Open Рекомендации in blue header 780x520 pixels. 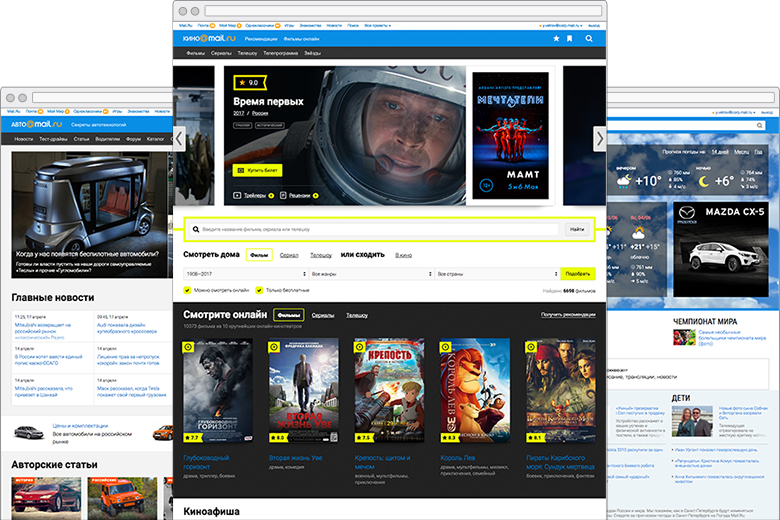(x=261, y=39)
